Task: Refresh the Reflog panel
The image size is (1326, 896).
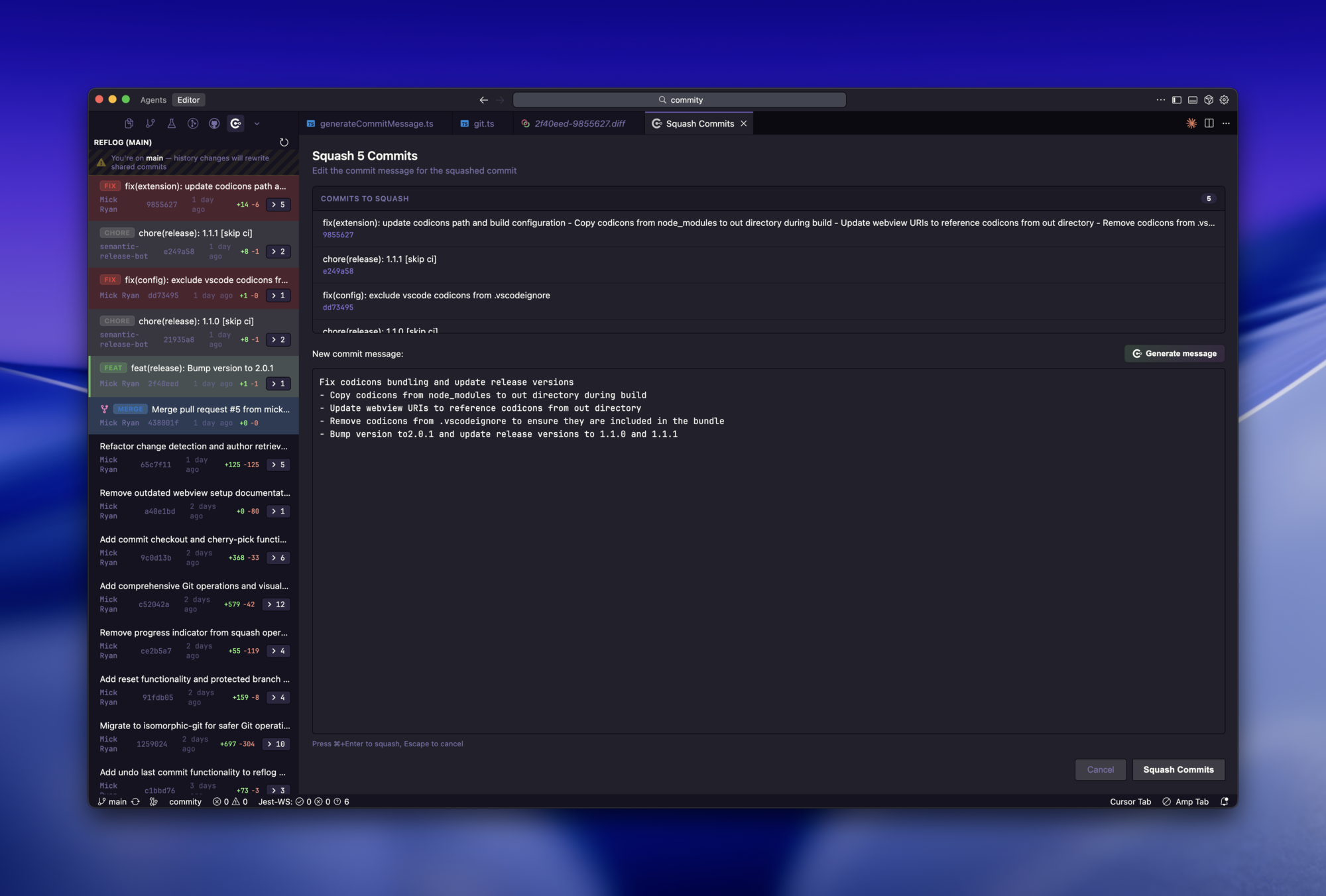Action: 284,142
